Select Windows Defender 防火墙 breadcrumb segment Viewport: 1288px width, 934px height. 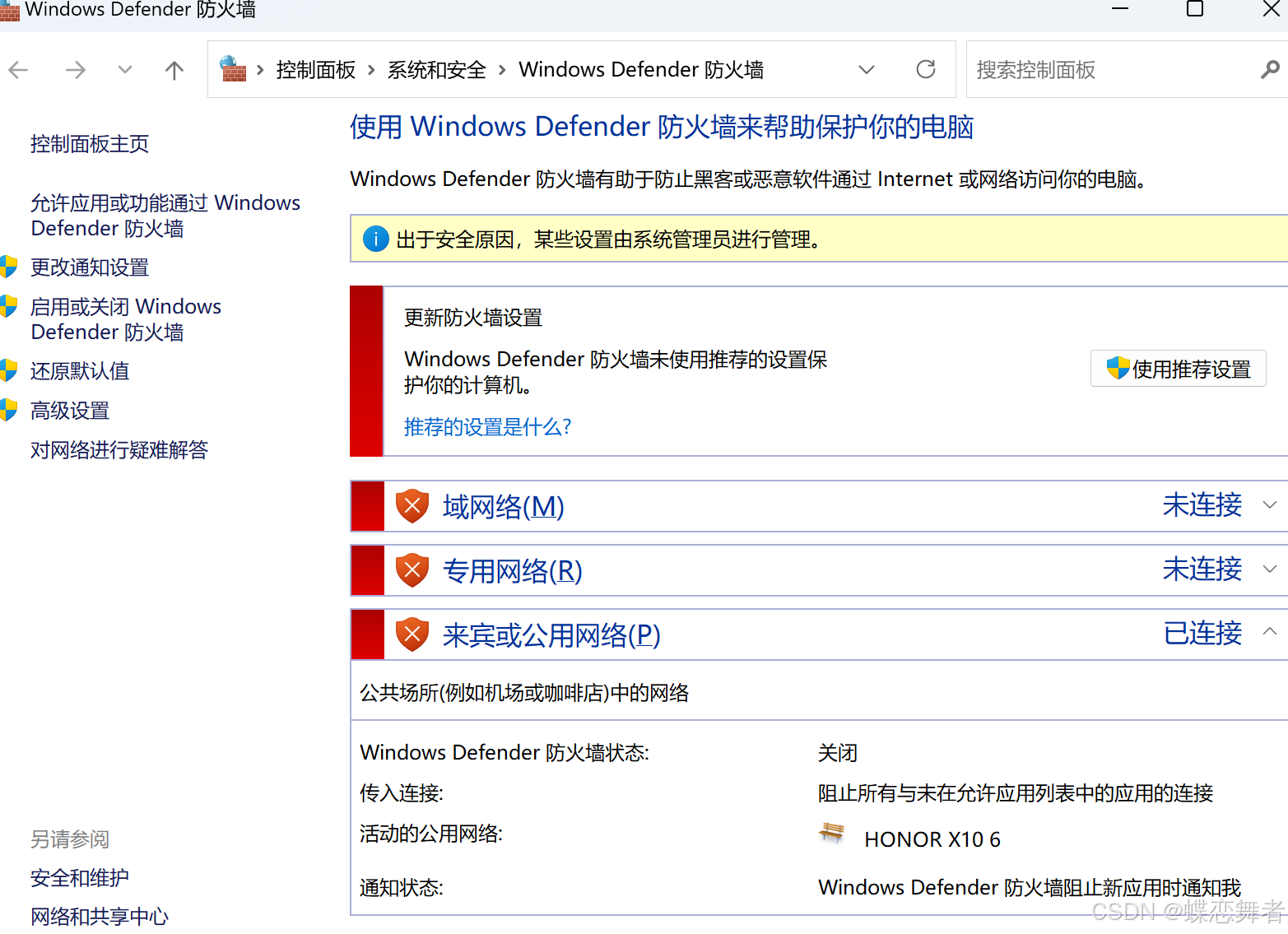(x=641, y=70)
